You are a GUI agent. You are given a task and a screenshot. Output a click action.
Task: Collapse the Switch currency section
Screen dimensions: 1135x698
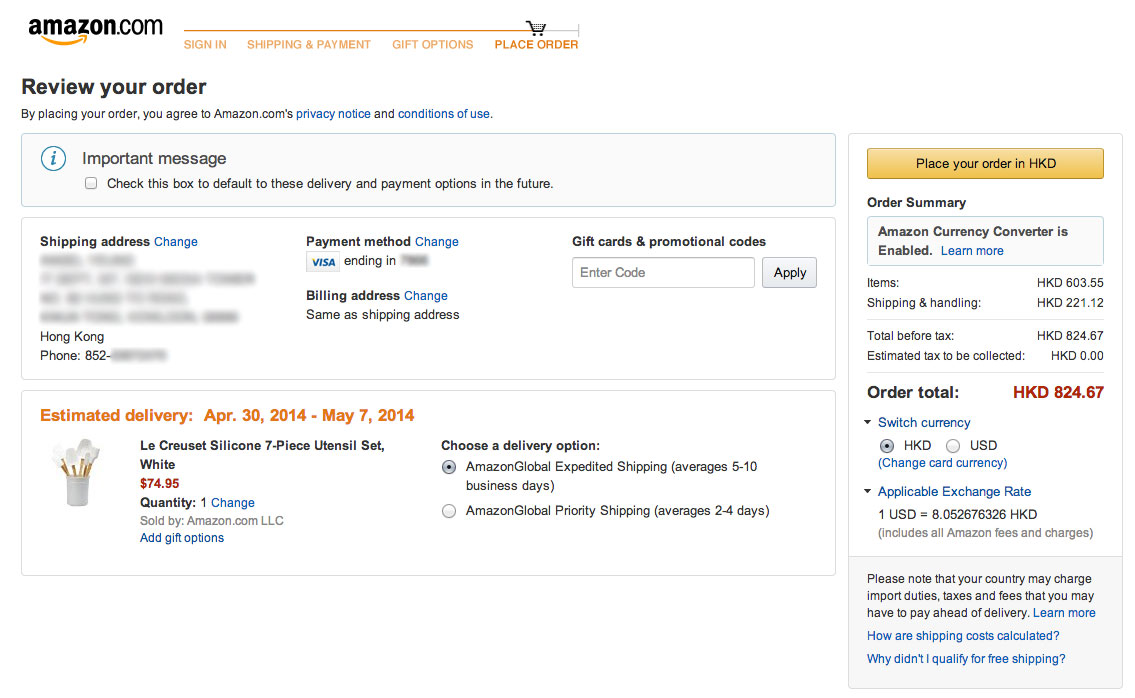pyautogui.click(x=867, y=422)
